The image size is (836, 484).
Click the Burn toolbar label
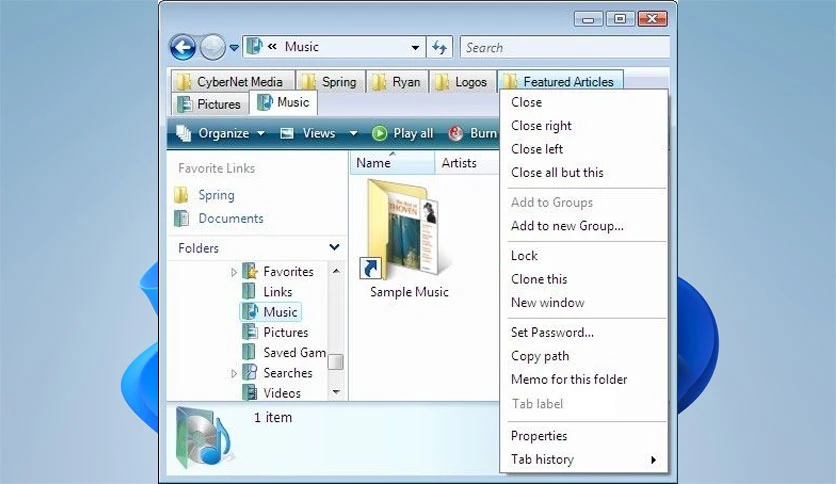tap(483, 133)
